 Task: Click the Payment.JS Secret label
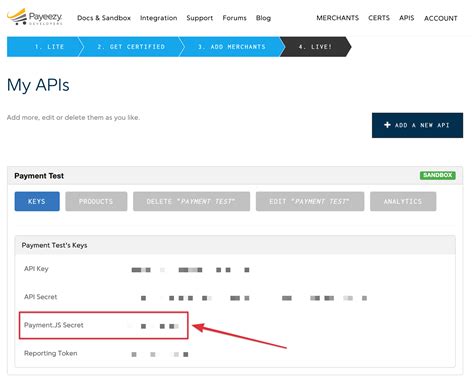tap(54, 325)
